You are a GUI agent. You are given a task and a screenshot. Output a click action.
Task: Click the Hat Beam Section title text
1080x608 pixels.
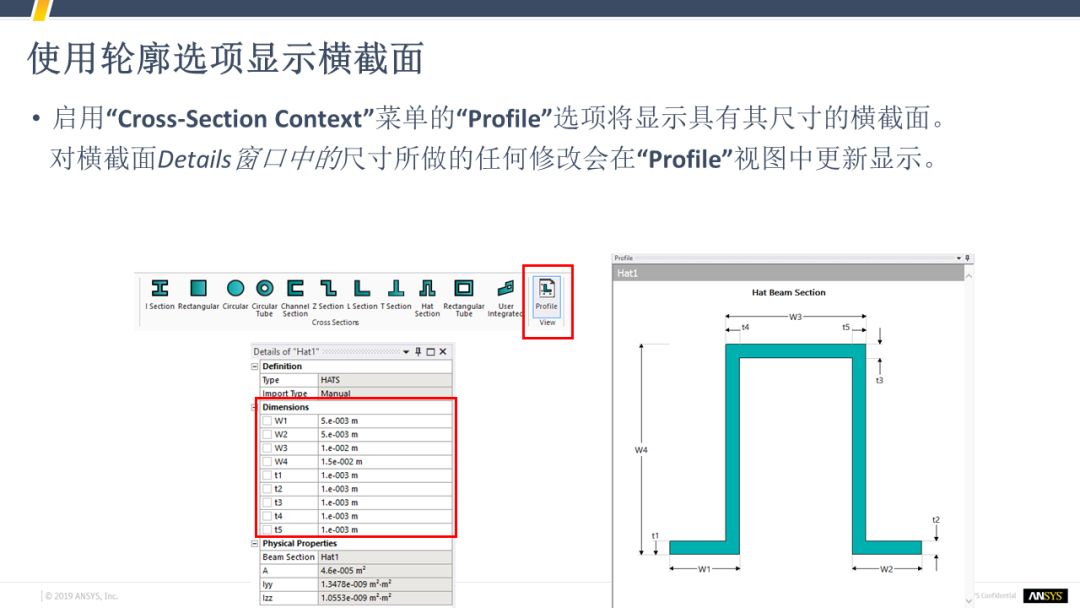pyautogui.click(x=789, y=293)
